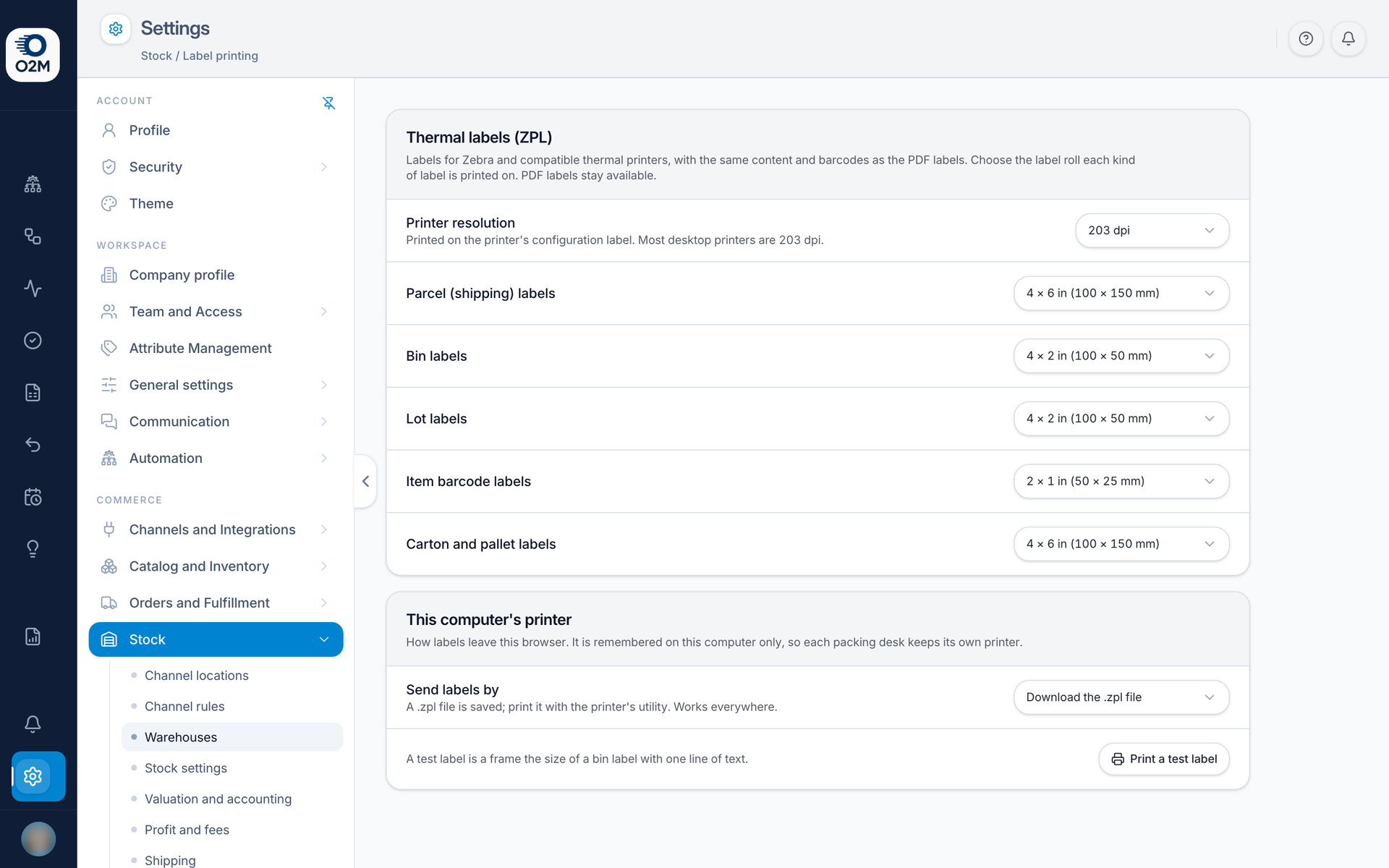Open the returns arrow icon in left rail
The width and height of the screenshot is (1389, 868).
(33, 444)
